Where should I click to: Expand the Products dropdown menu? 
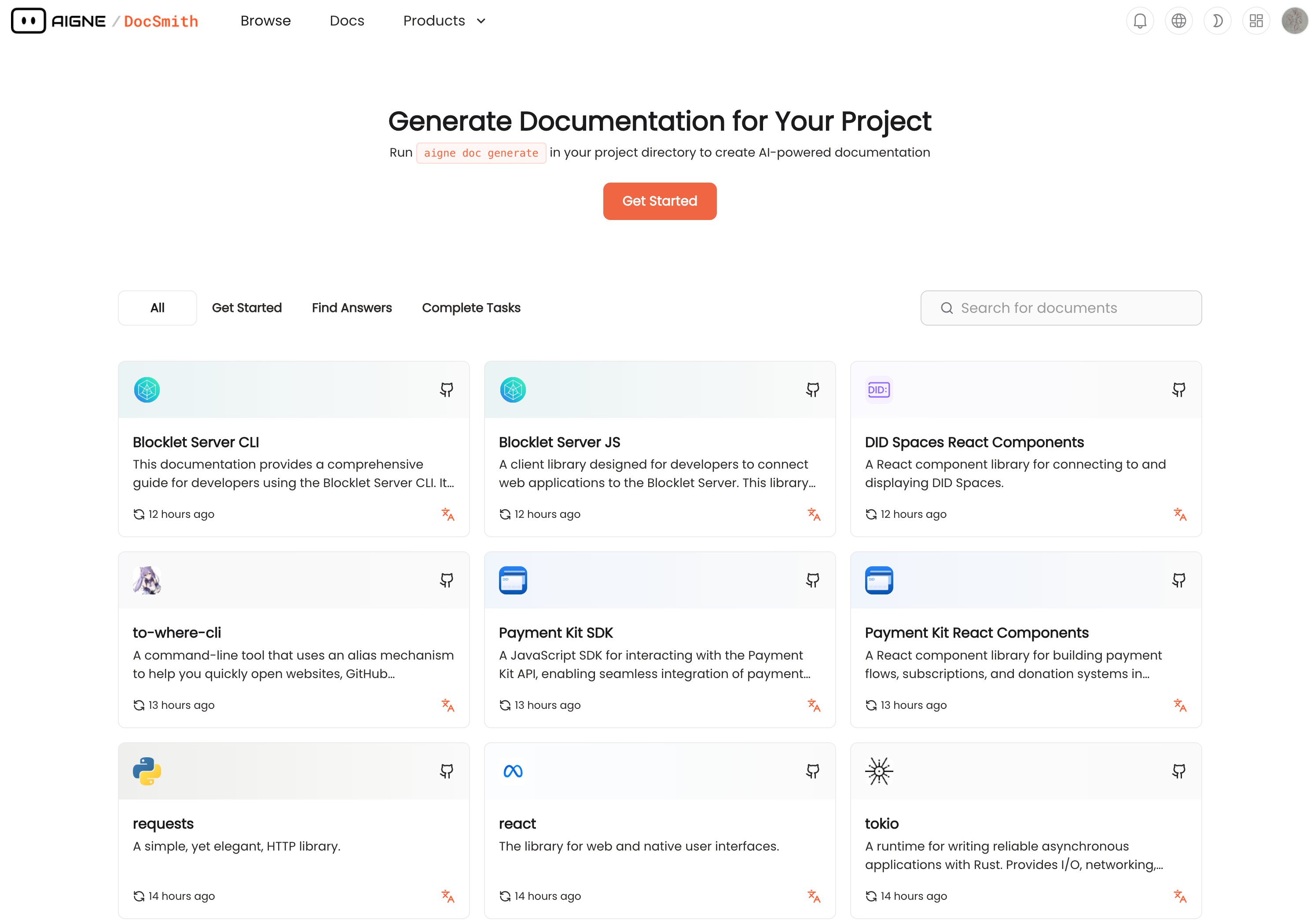pyautogui.click(x=444, y=21)
